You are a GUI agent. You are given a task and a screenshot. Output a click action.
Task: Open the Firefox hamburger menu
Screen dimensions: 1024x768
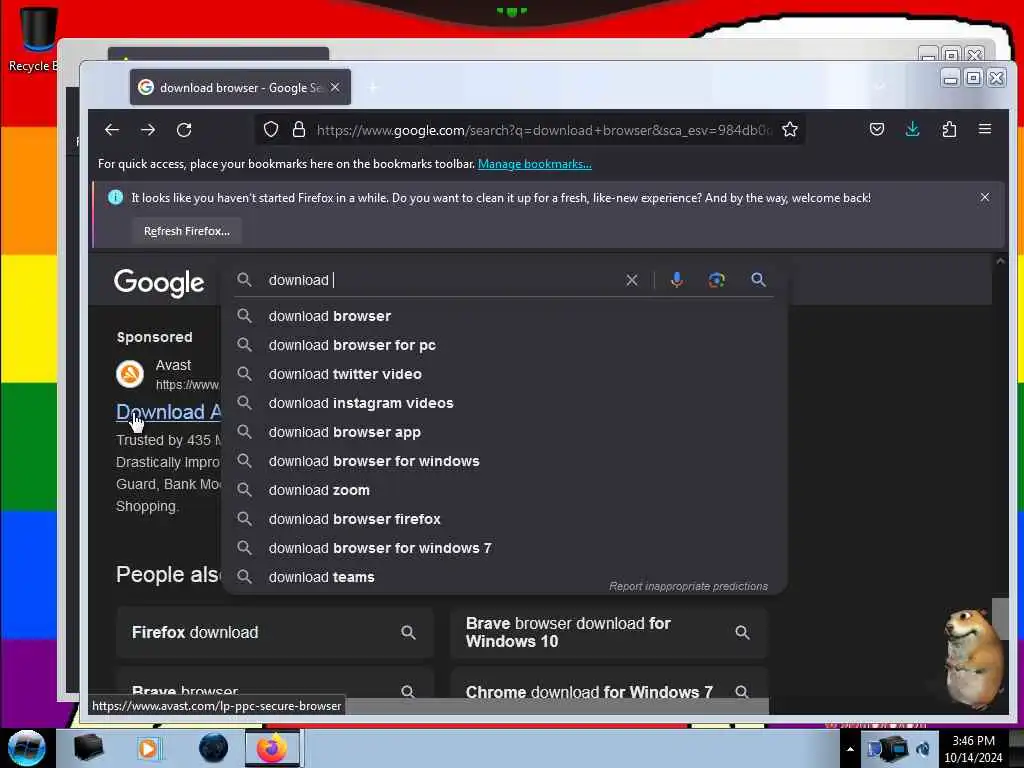[x=985, y=129]
